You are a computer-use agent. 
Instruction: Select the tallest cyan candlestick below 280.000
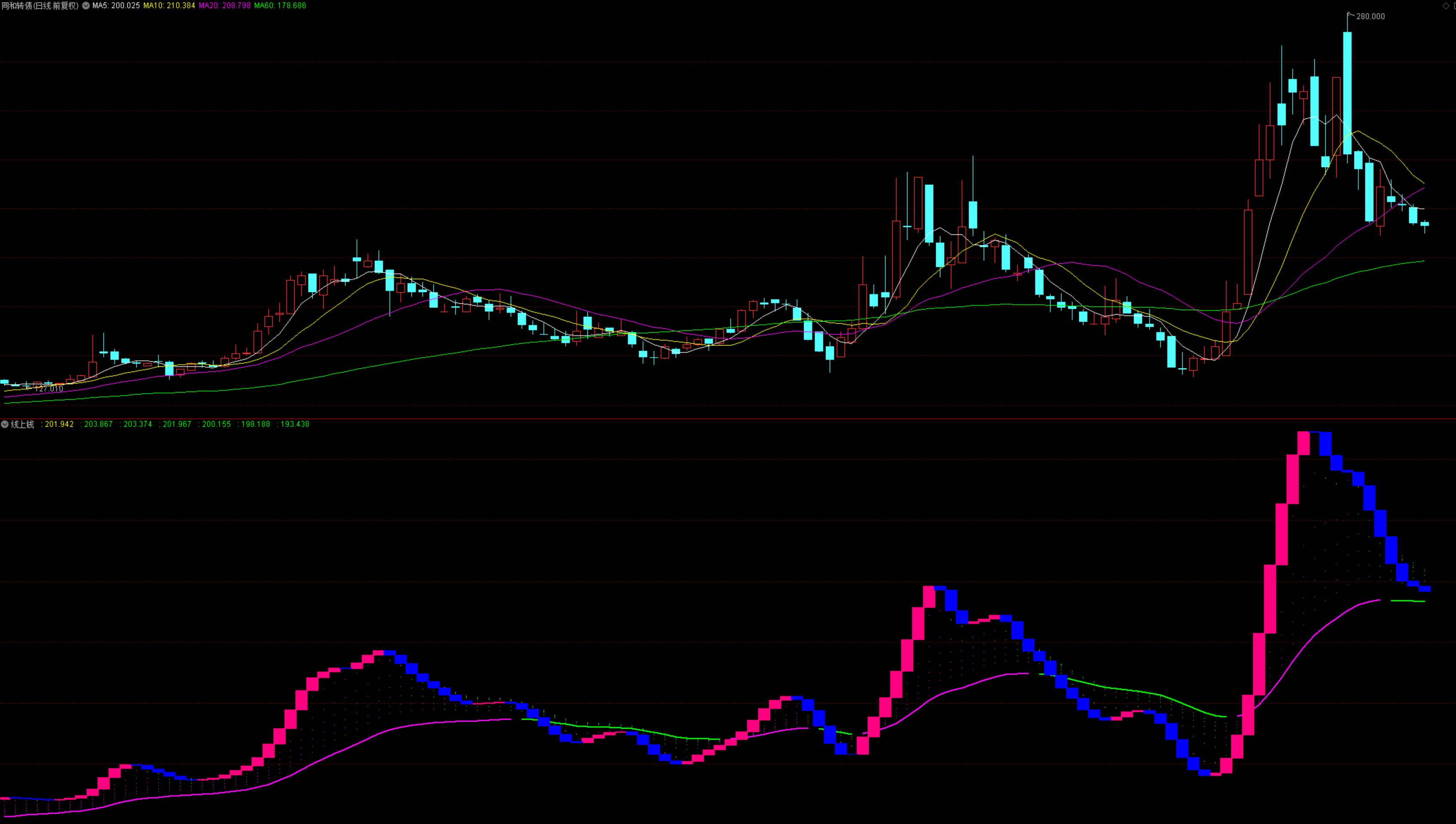[1347, 93]
